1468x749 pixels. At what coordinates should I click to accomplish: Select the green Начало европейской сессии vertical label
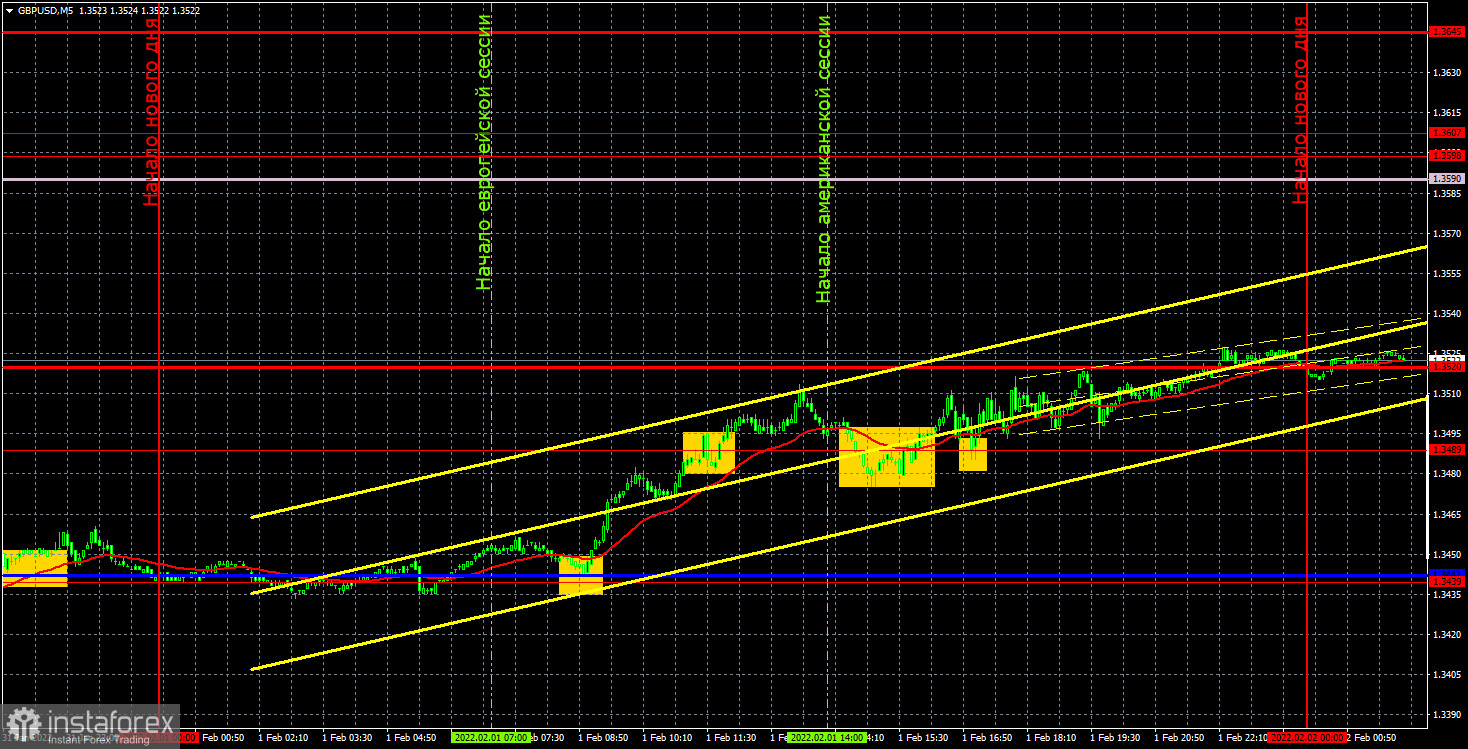tap(485, 152)
